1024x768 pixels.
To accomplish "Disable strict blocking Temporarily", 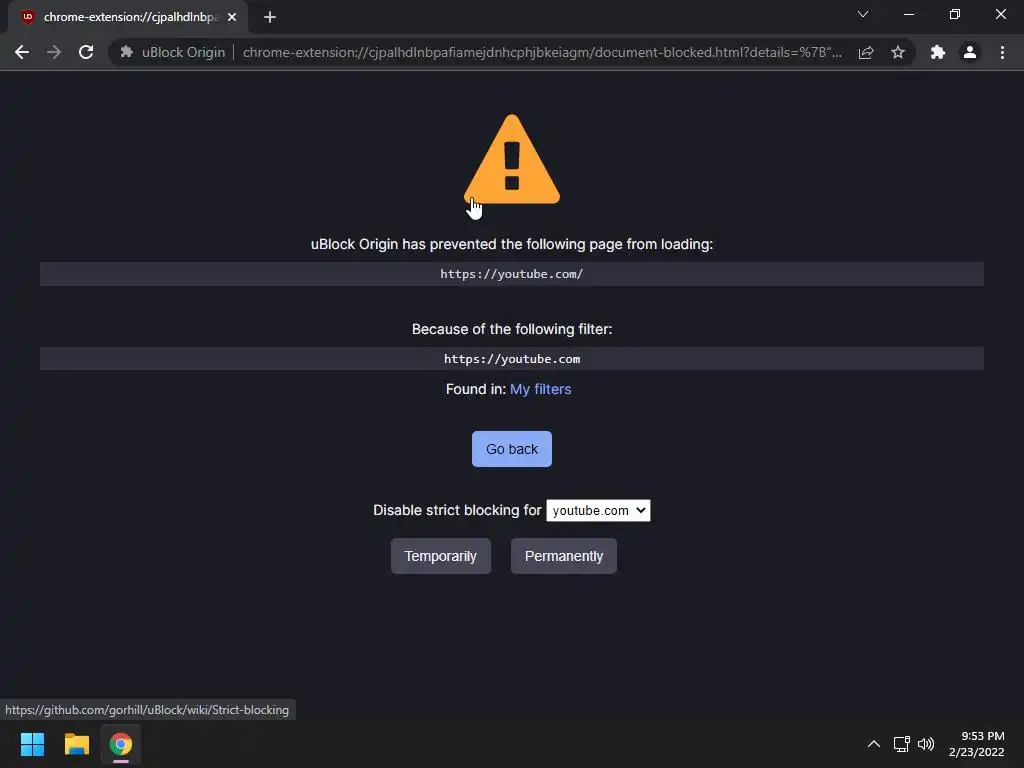I will click(441, 556).
